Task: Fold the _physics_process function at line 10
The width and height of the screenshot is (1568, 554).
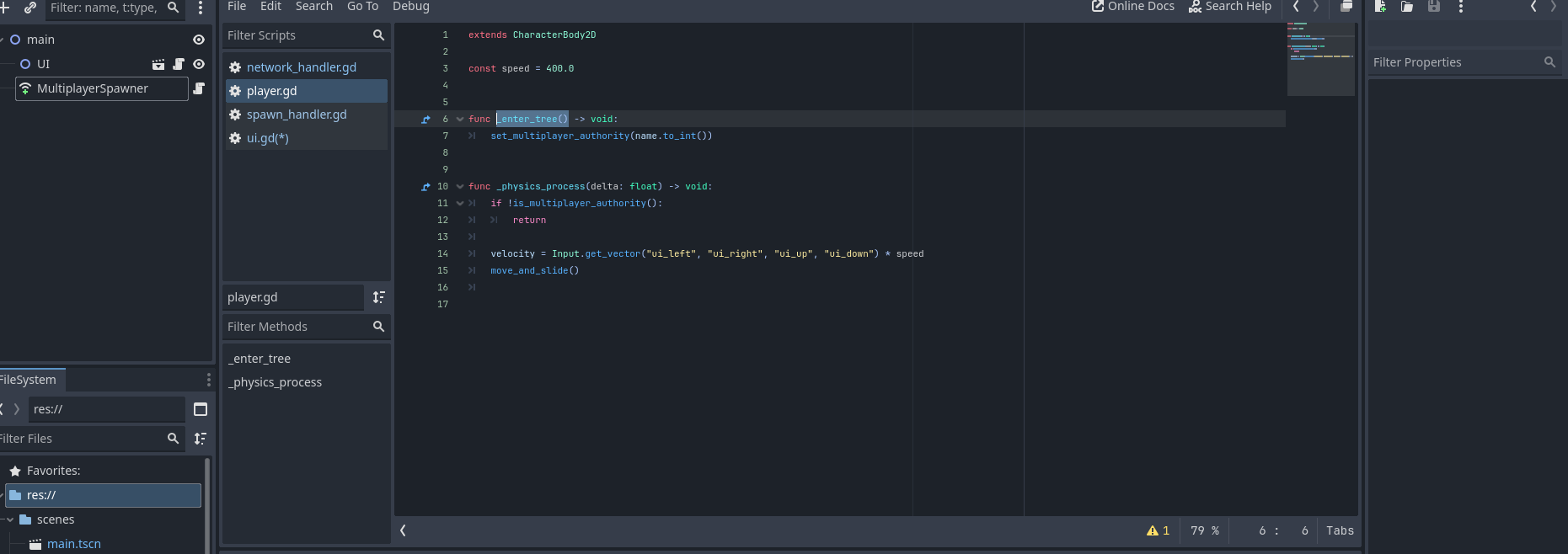Action: point(460,187)
